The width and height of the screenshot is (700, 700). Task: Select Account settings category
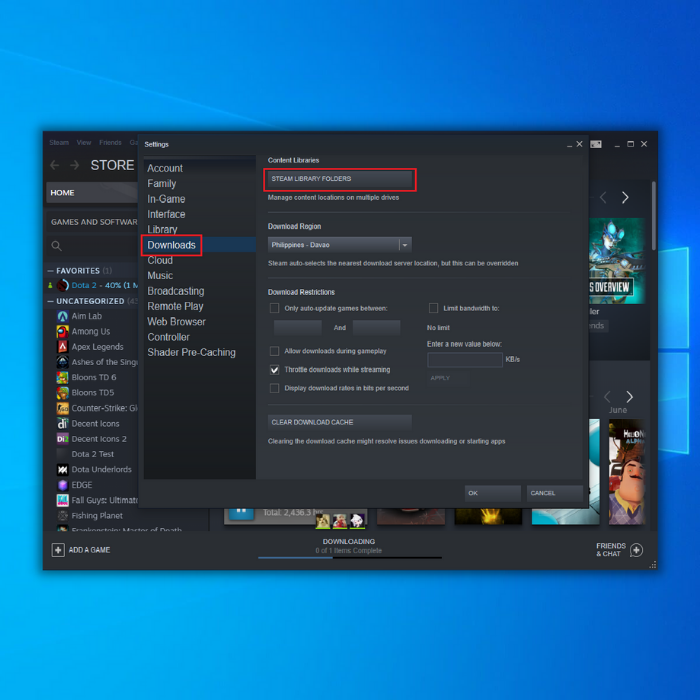[165, 168]
